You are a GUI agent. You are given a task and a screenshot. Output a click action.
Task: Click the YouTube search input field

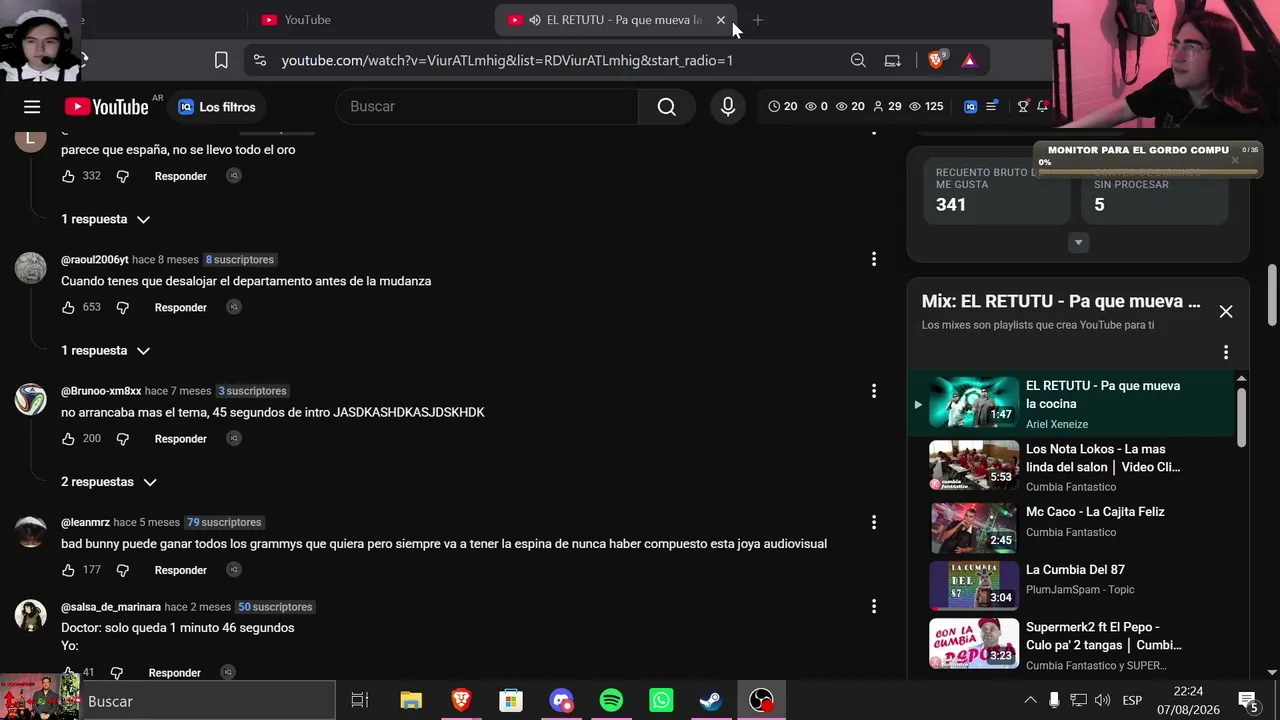point(487,107)
